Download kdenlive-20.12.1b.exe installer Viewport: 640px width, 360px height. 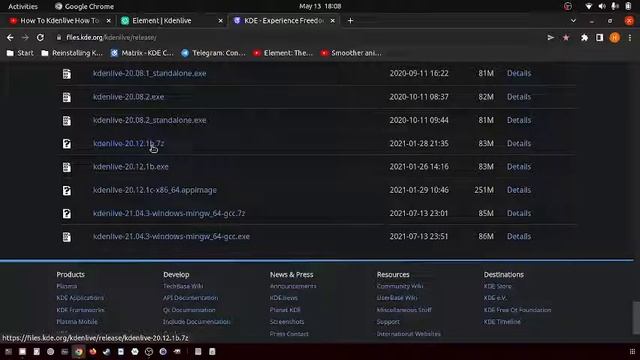tap(131, 167)
